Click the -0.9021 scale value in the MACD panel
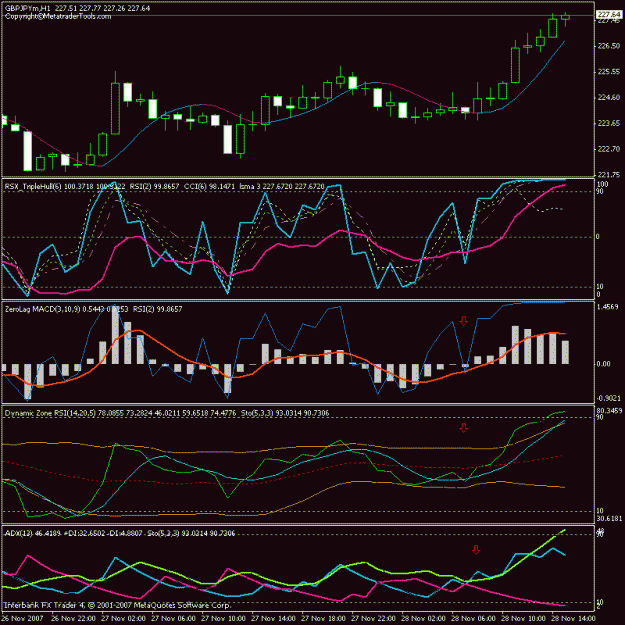This screenshot has width=625, height=625. point(609,398)
